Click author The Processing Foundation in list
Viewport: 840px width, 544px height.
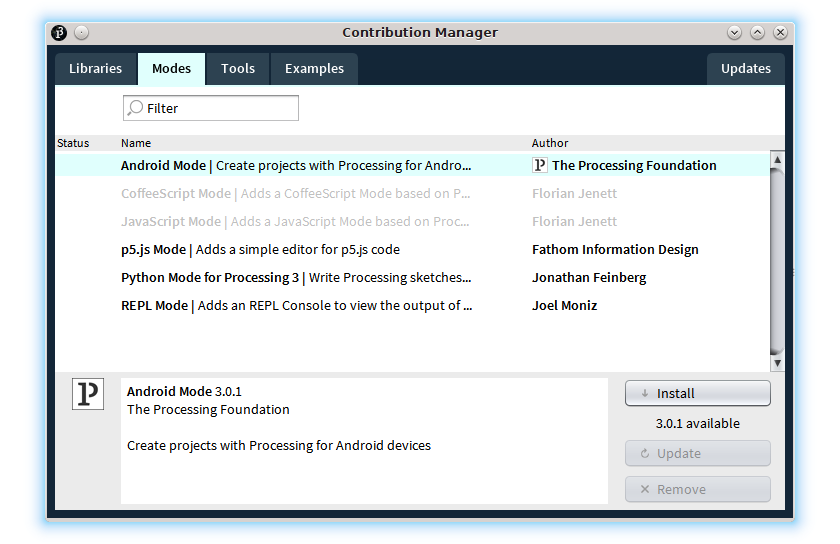[634, 166]
